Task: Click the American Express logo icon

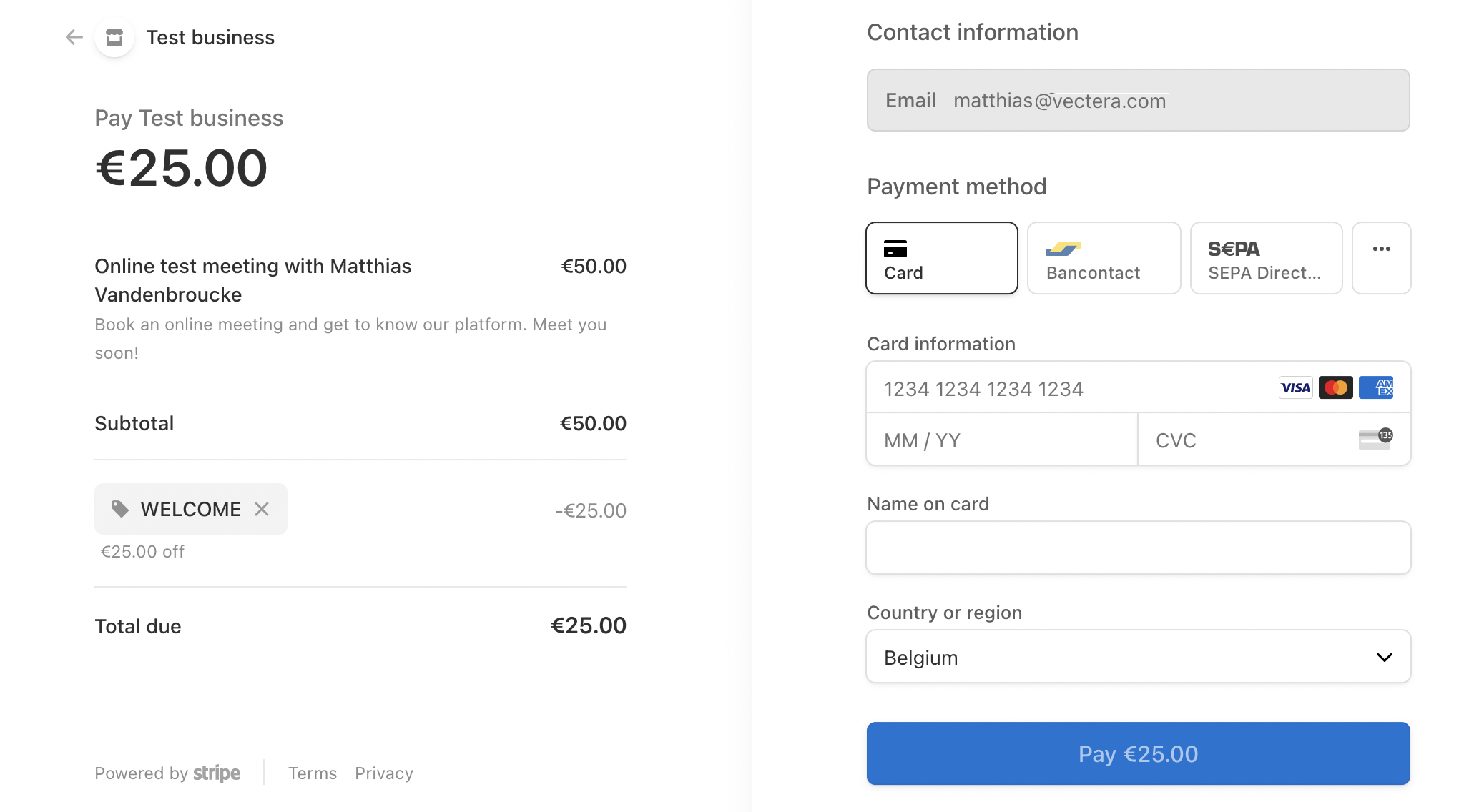Action: click(1376, 388)
